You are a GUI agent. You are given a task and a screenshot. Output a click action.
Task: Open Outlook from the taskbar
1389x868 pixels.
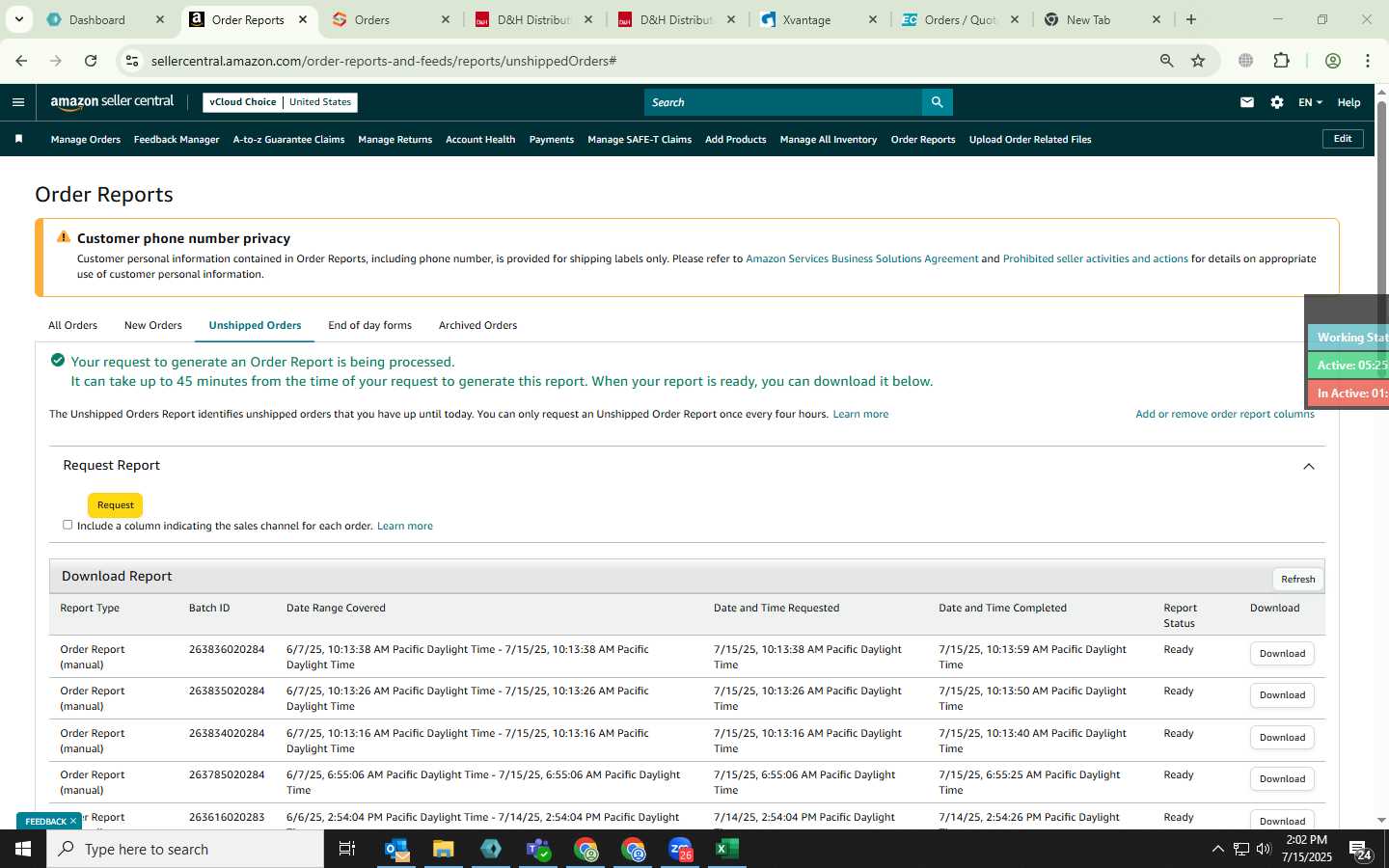[396, 849]
